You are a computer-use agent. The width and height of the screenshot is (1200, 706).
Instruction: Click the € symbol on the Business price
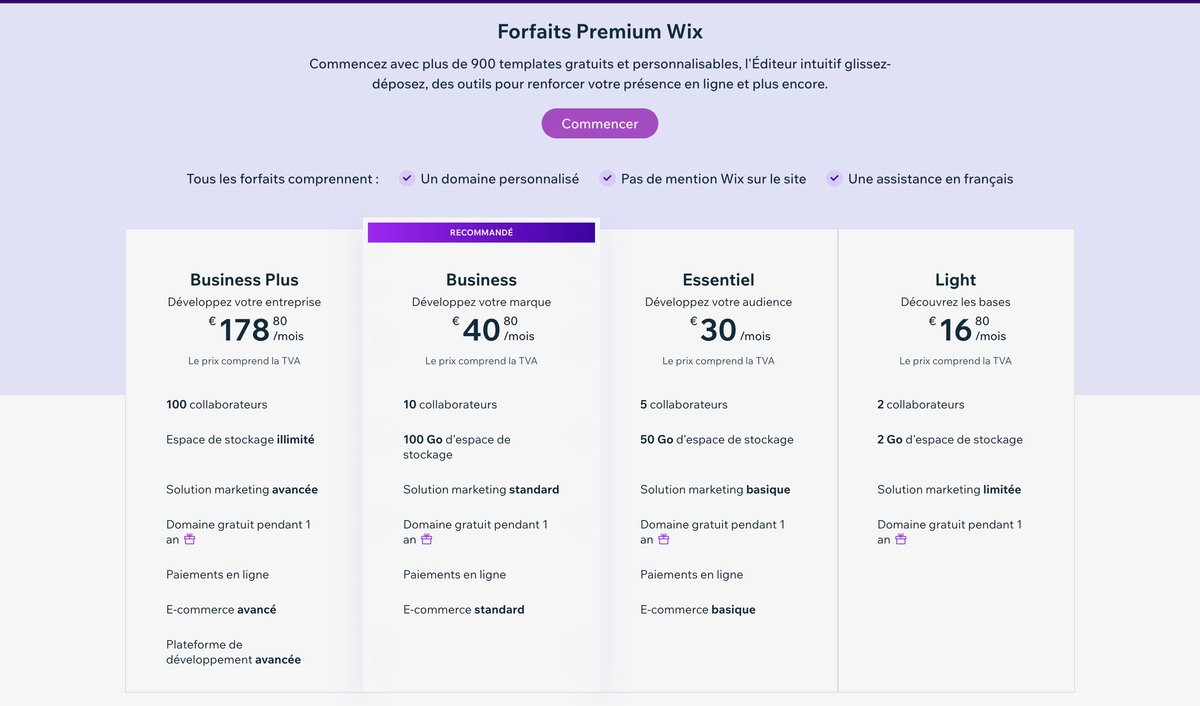[454, 320]
